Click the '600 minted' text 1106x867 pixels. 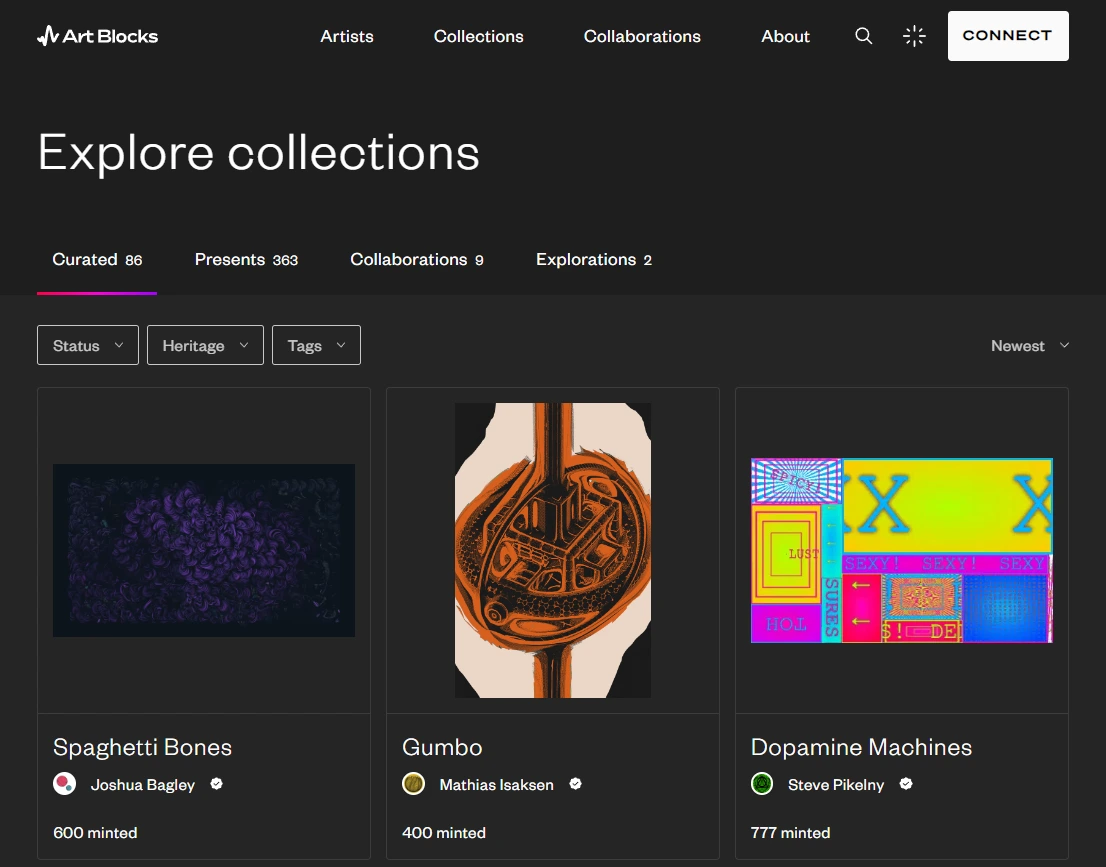95,832
